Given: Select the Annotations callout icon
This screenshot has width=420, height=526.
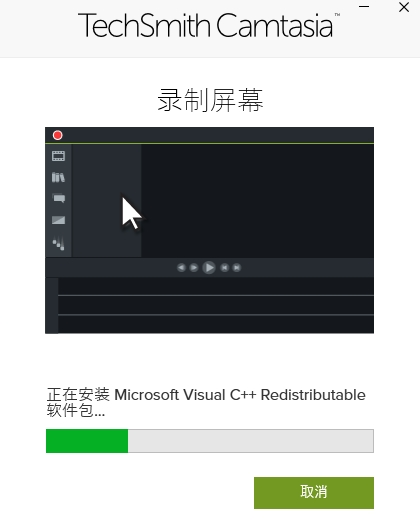Looking at the screenshot, I should pos(59,198).
